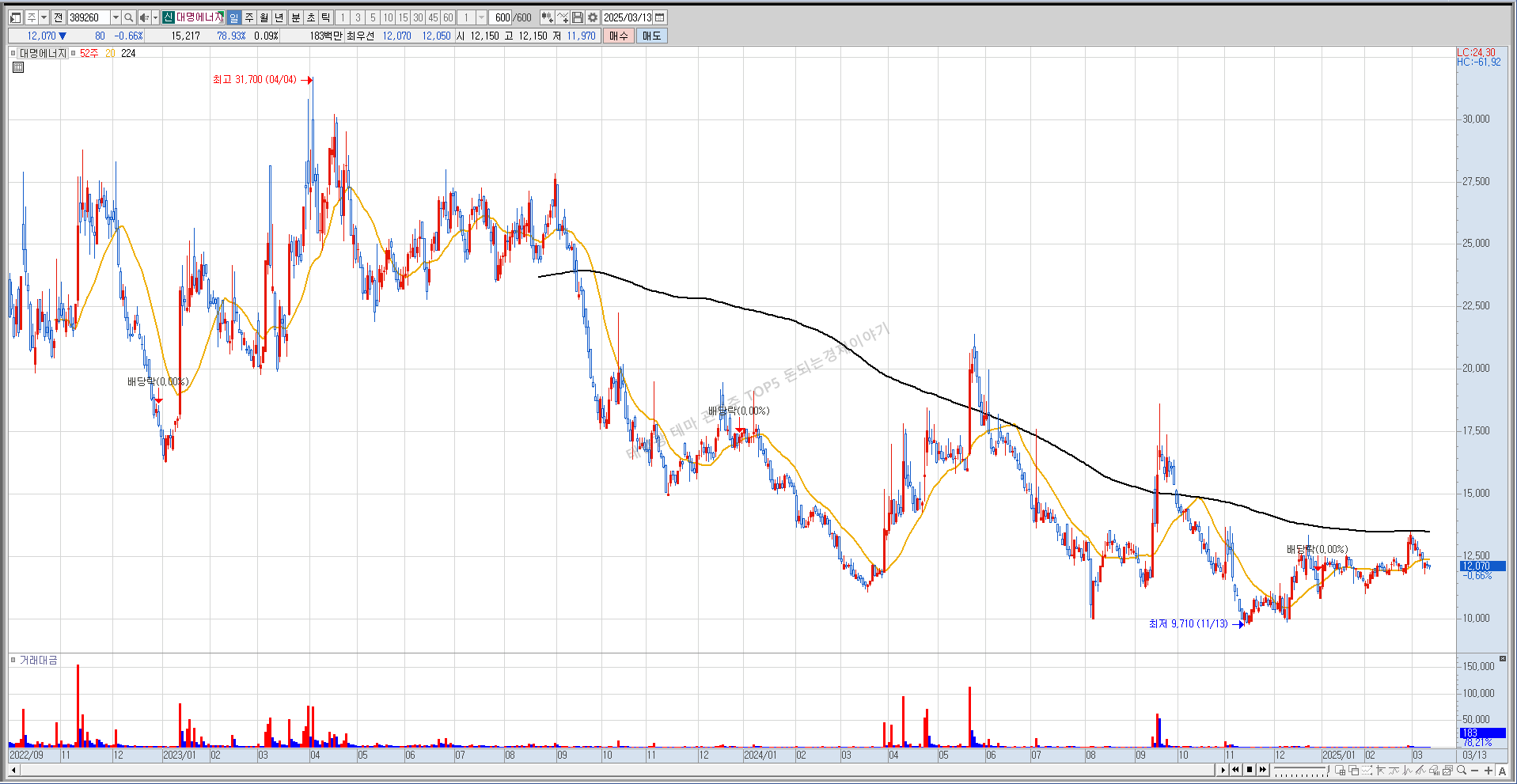
Task: Expand the 주 type dropdown arrow
Action: [x=44, y=17]
